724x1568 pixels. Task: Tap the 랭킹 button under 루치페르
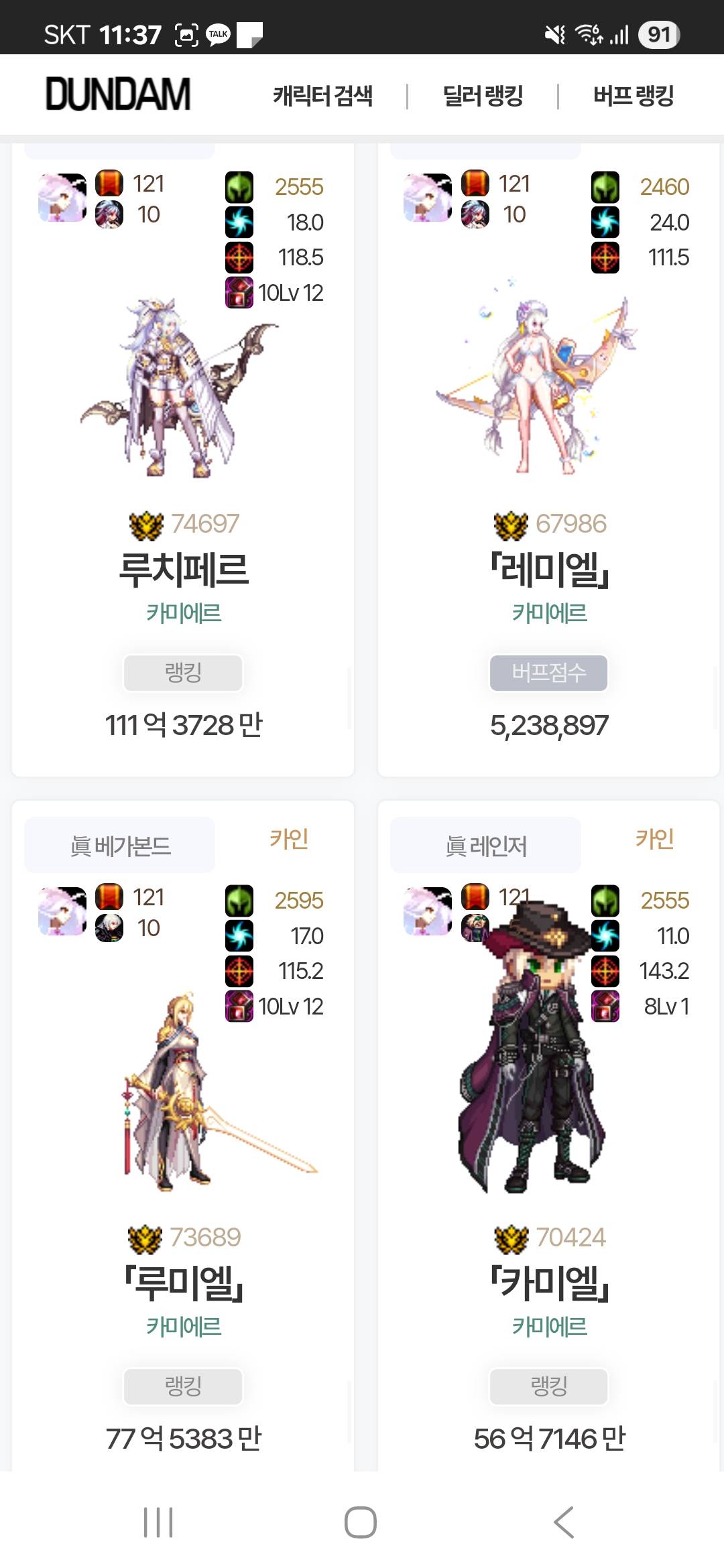[183, 672]
